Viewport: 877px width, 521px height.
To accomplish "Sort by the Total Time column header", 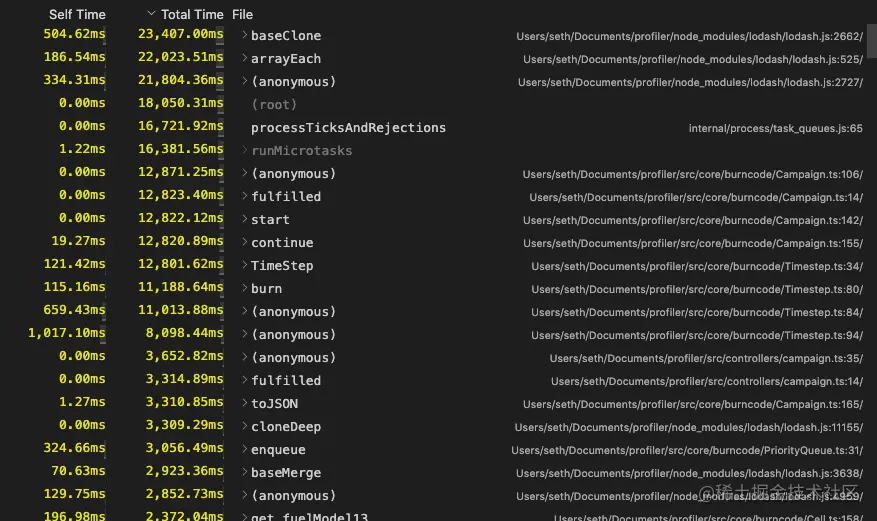I will pyautogui.click(x=192, y=15).
